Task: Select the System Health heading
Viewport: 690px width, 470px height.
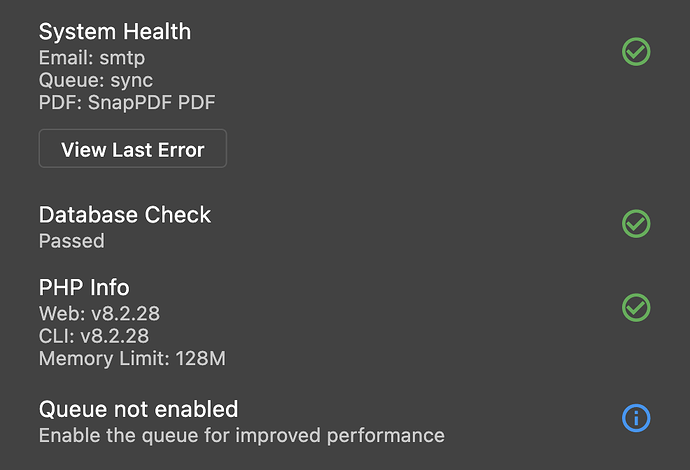Action: pos(115,32)
